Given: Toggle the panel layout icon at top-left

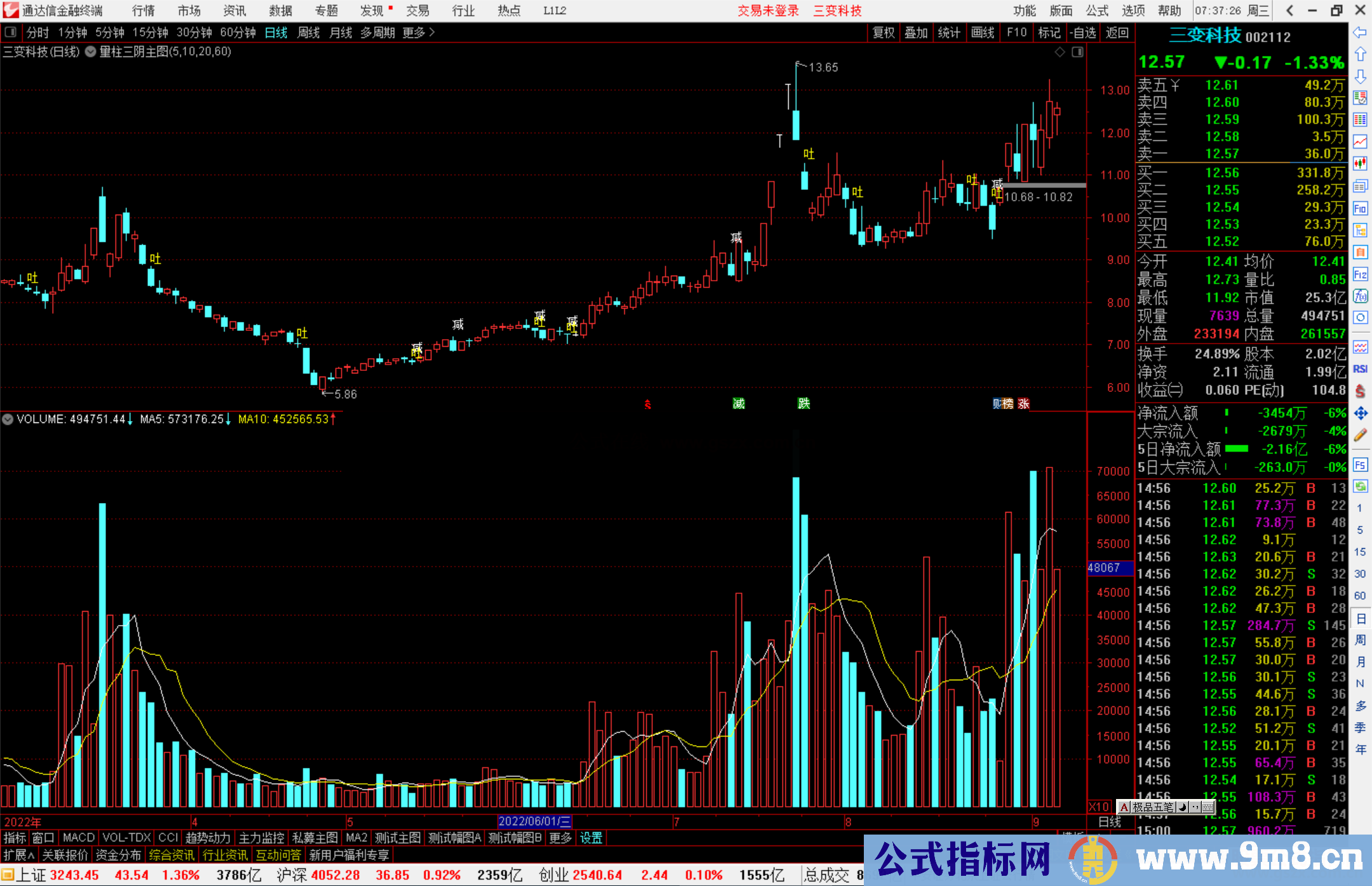Looking at the screenshot, I should pyautogui.click(x=11, y=32).
